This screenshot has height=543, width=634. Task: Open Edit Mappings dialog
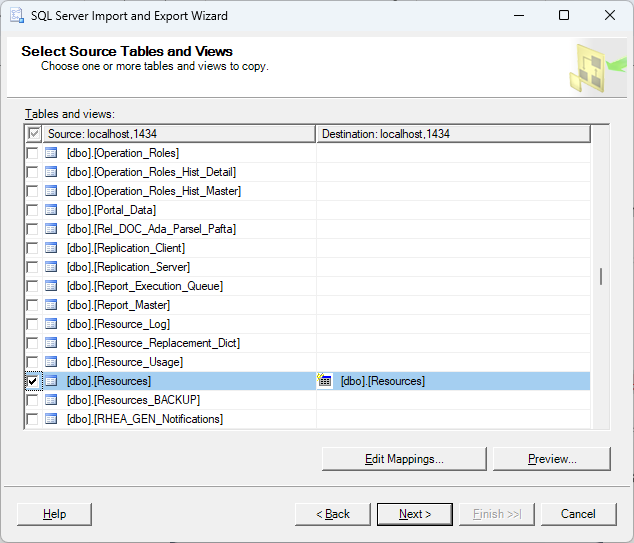point(404,459)
